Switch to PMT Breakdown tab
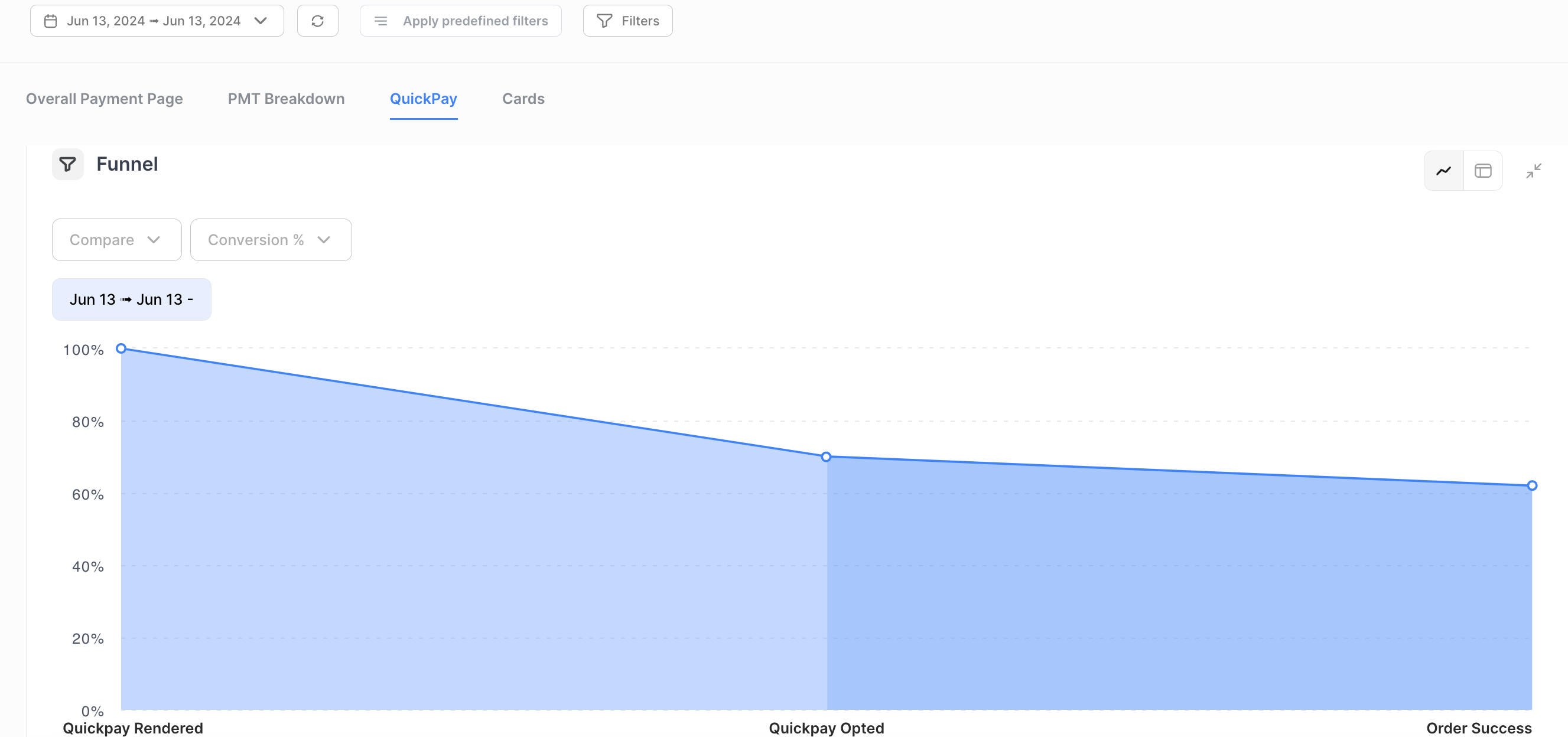 pyautogui.click(x=286, y=99)
